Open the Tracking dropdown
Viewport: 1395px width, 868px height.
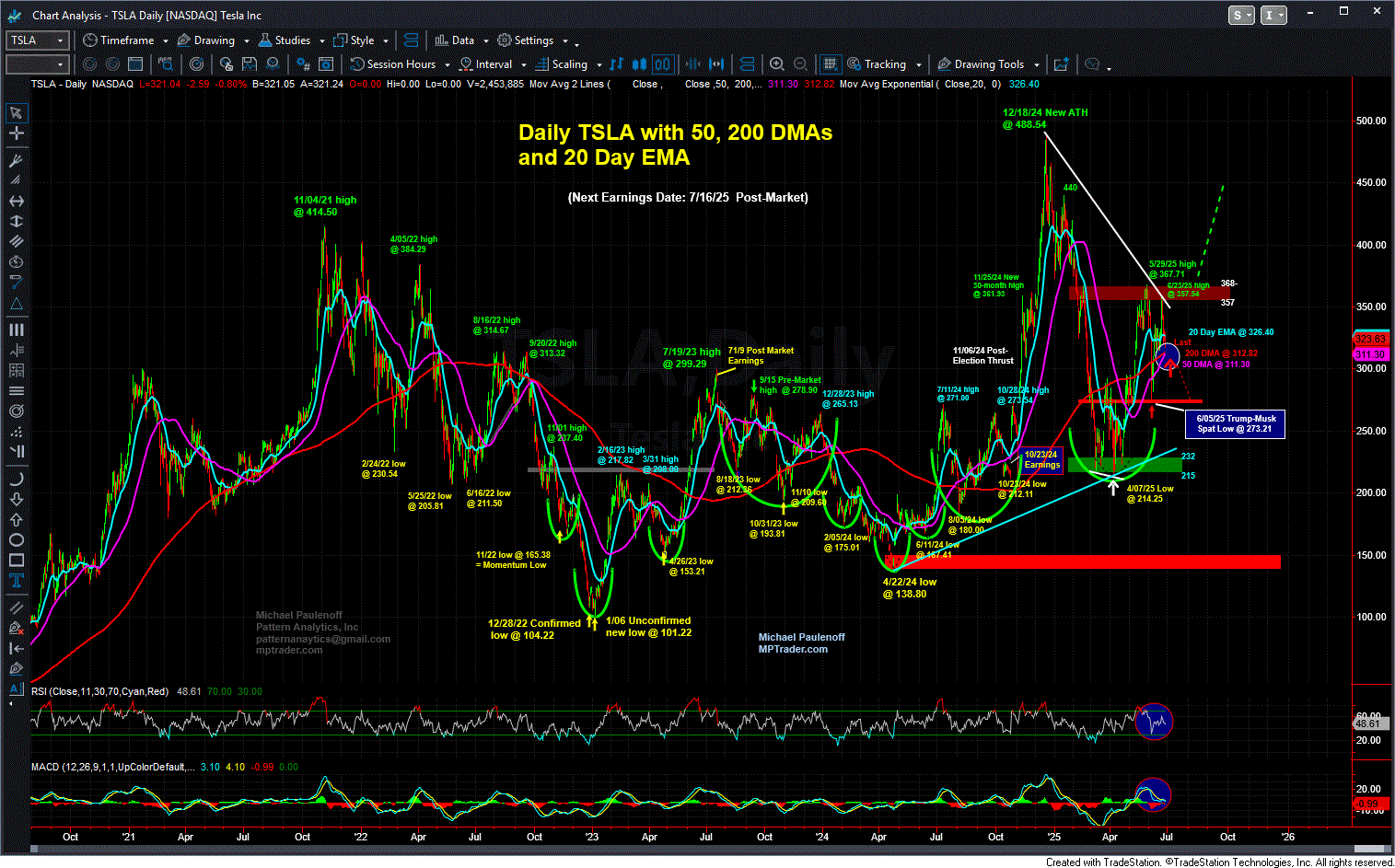[883, 64]
